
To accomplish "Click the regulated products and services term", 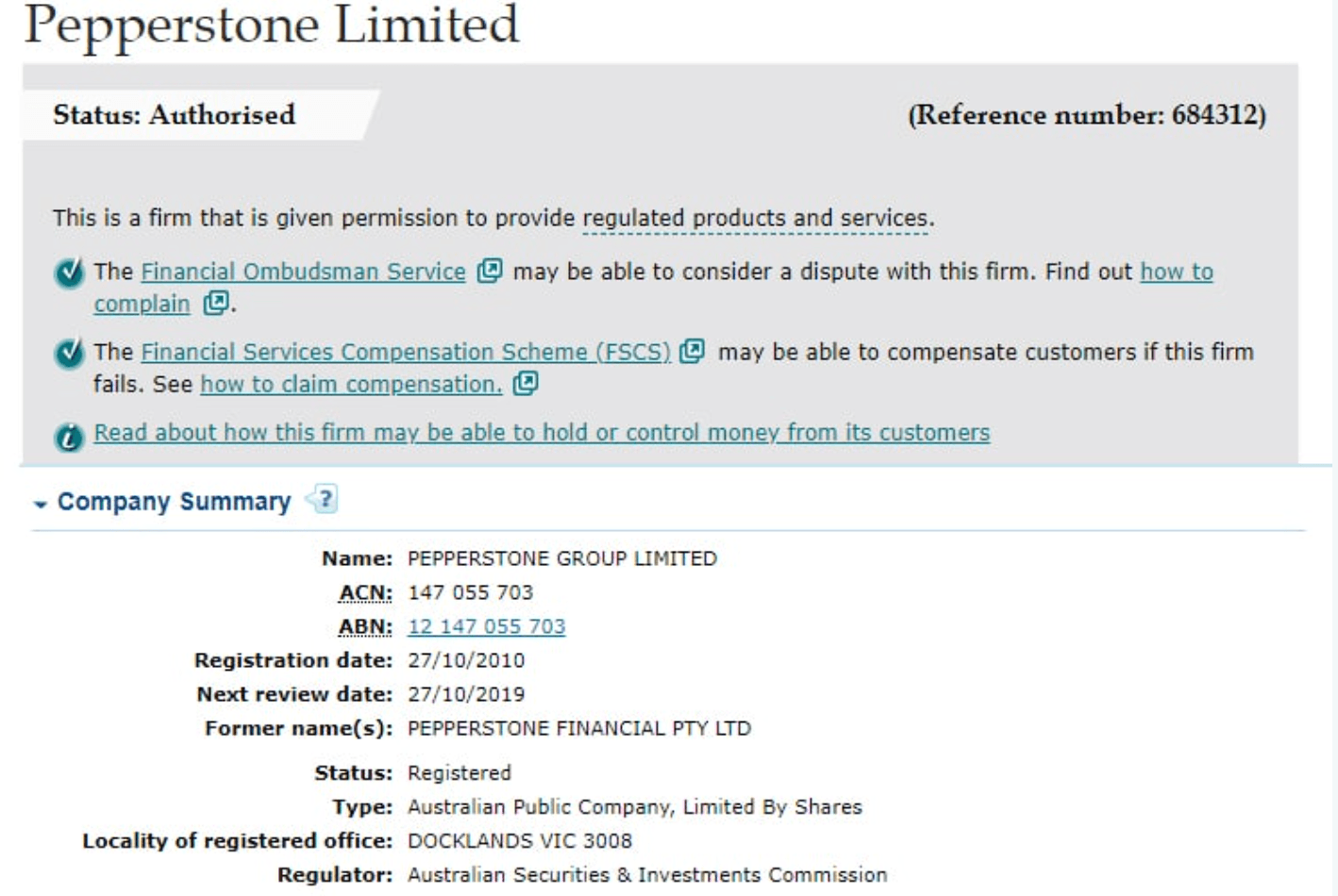I will point(755,218).
